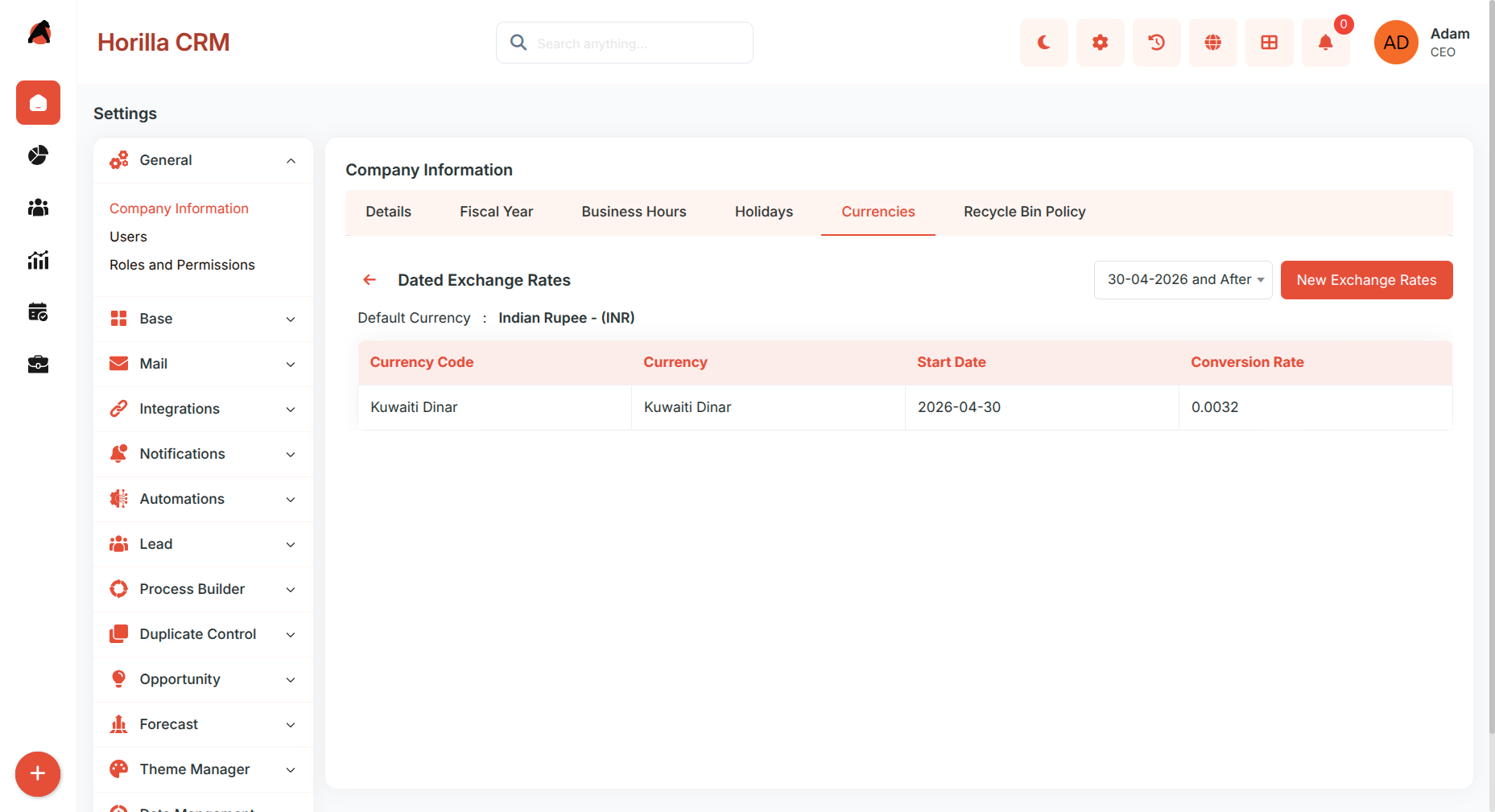
Task: Click the Lead people icon
Action: pyautogui.click(x=119, y=544)
